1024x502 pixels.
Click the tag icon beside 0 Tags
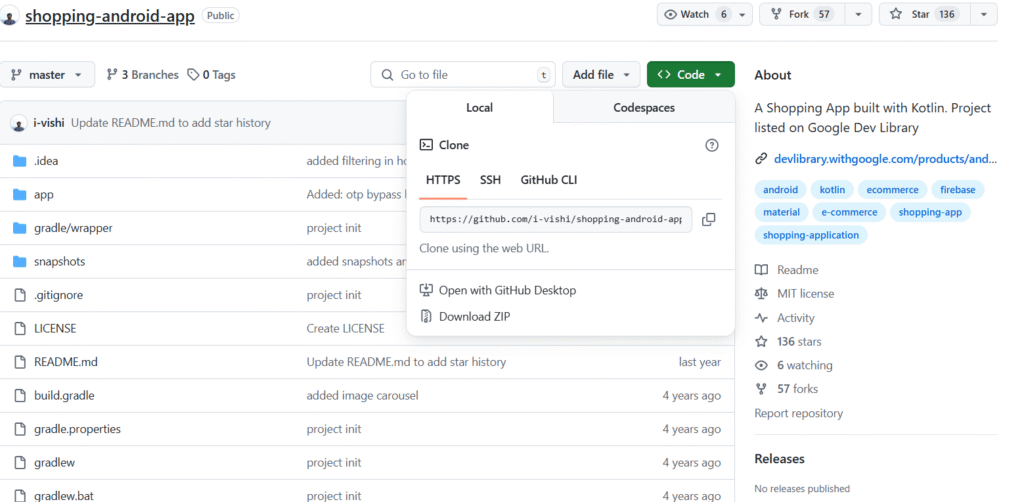[193, 75]
